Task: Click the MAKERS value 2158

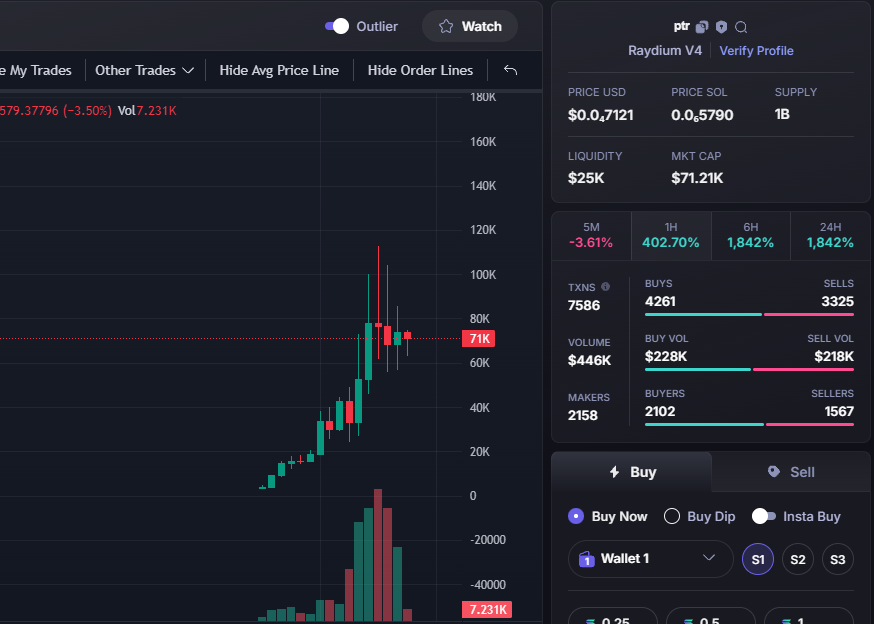Action: tap(582, 415)
